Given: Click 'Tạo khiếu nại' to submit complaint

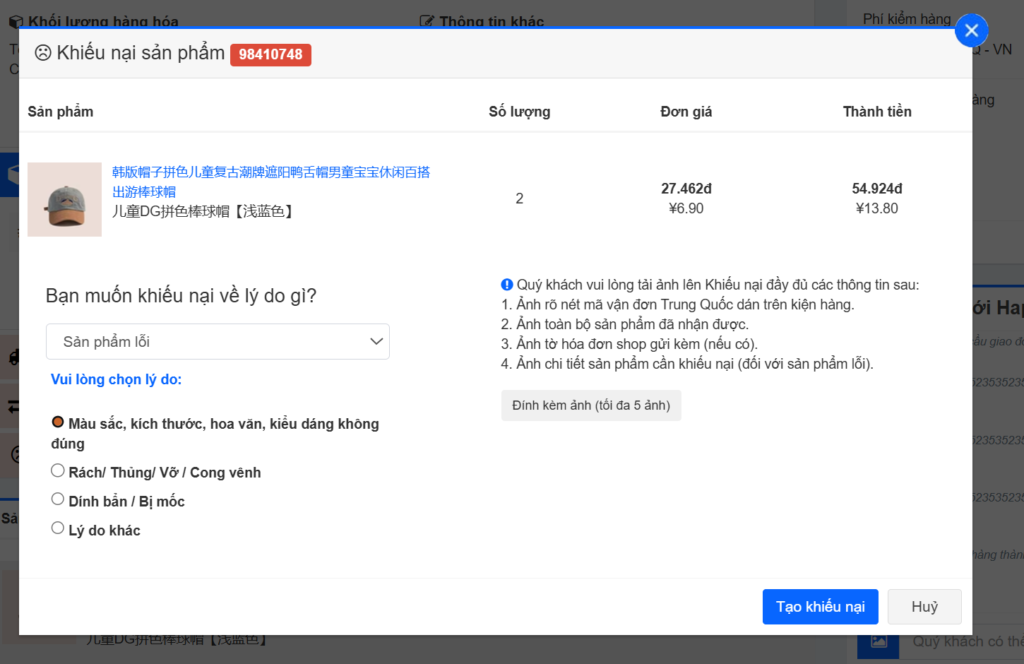Looking at the screenshot, I should coord(820,607).
